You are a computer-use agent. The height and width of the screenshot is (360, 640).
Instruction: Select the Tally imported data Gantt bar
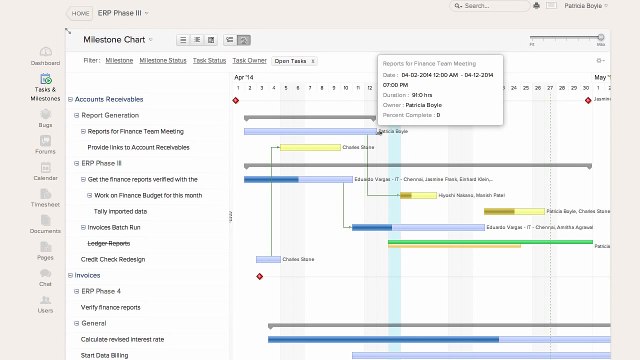pyautogui.click(x=514, y=211)
